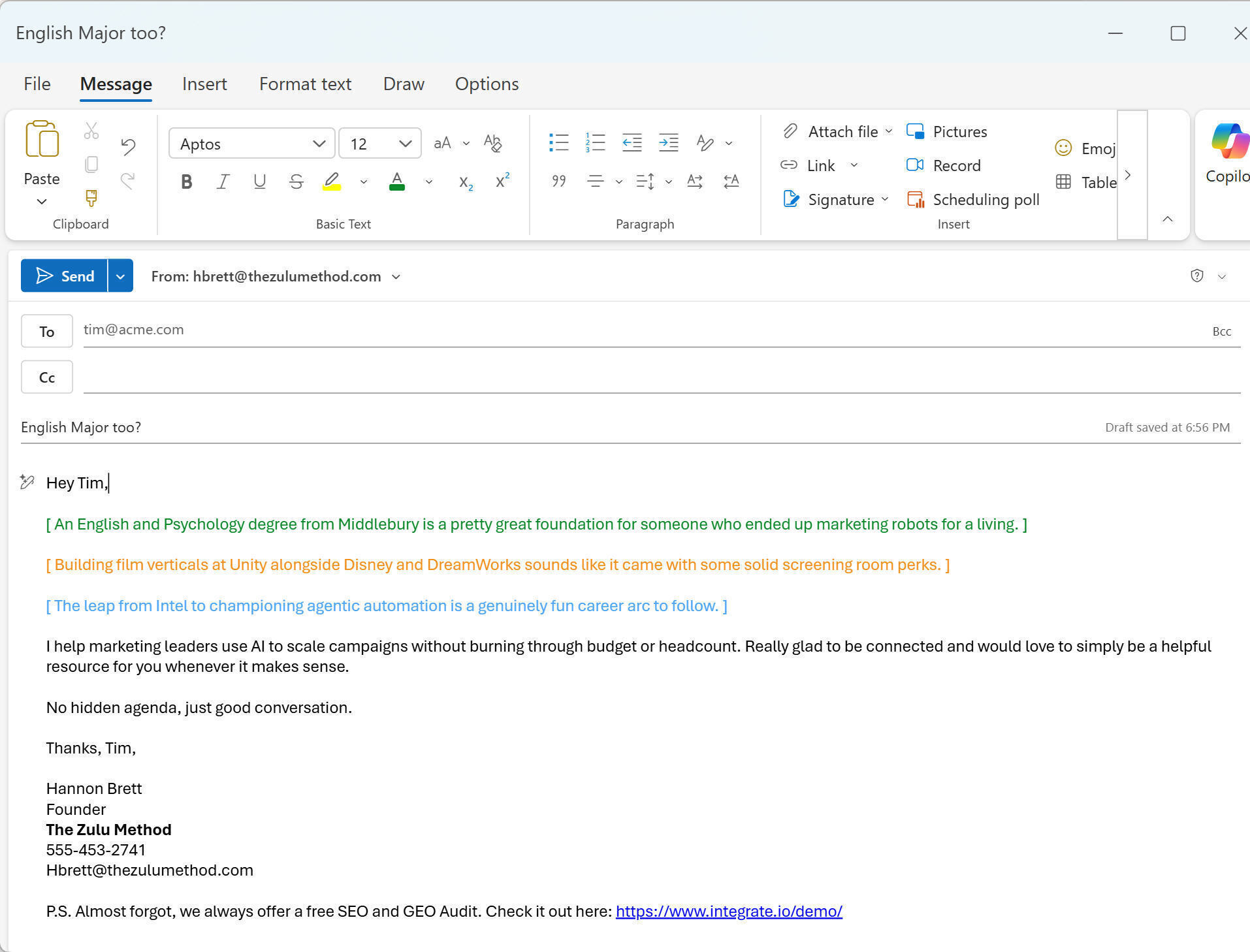Apply the green font color

tap(396, 182)
